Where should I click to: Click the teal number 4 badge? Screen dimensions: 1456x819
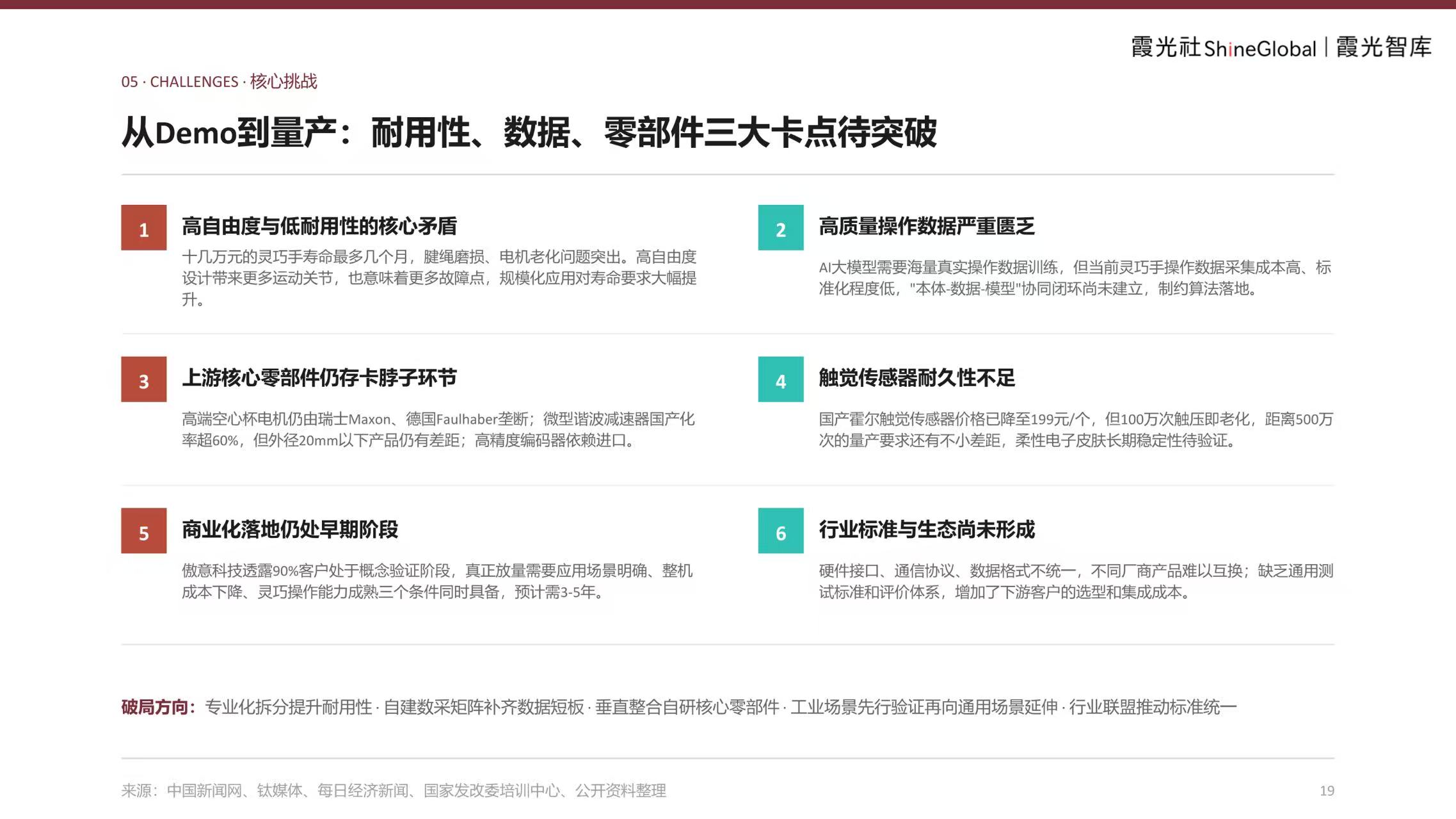pos(781,379)
